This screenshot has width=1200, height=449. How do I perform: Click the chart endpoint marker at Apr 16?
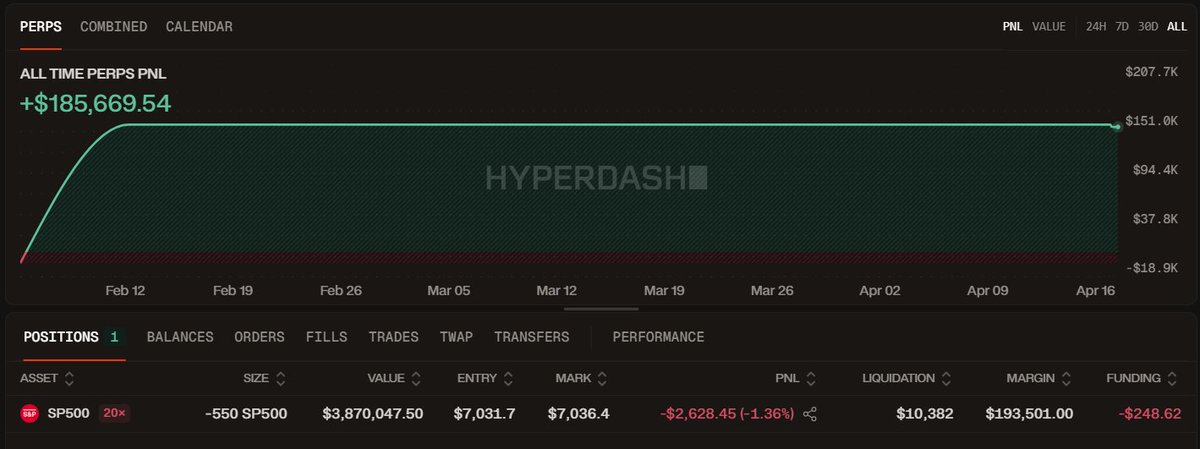click(x=1115, y=126)
